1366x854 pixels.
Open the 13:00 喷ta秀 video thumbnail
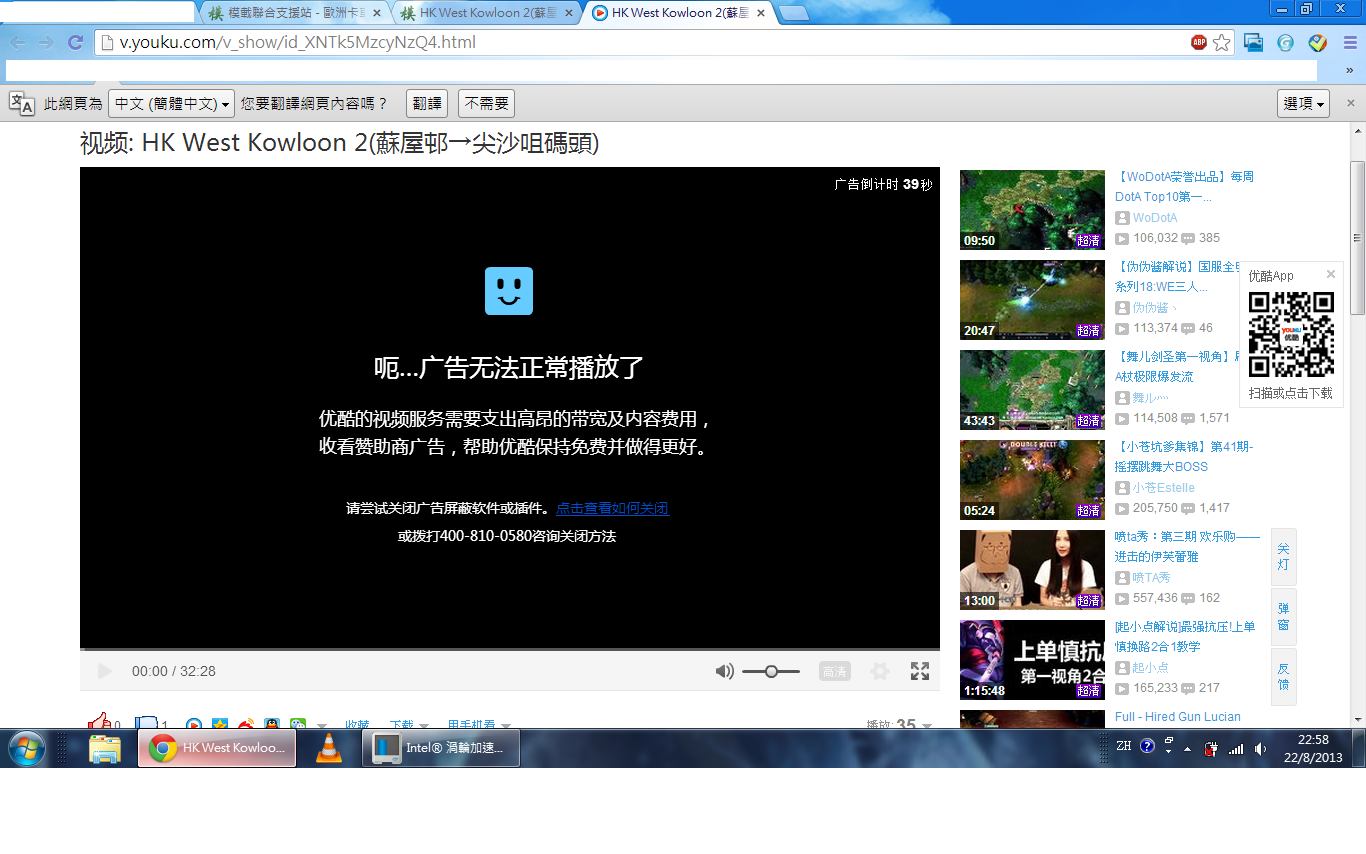[x=1032, y=570]
